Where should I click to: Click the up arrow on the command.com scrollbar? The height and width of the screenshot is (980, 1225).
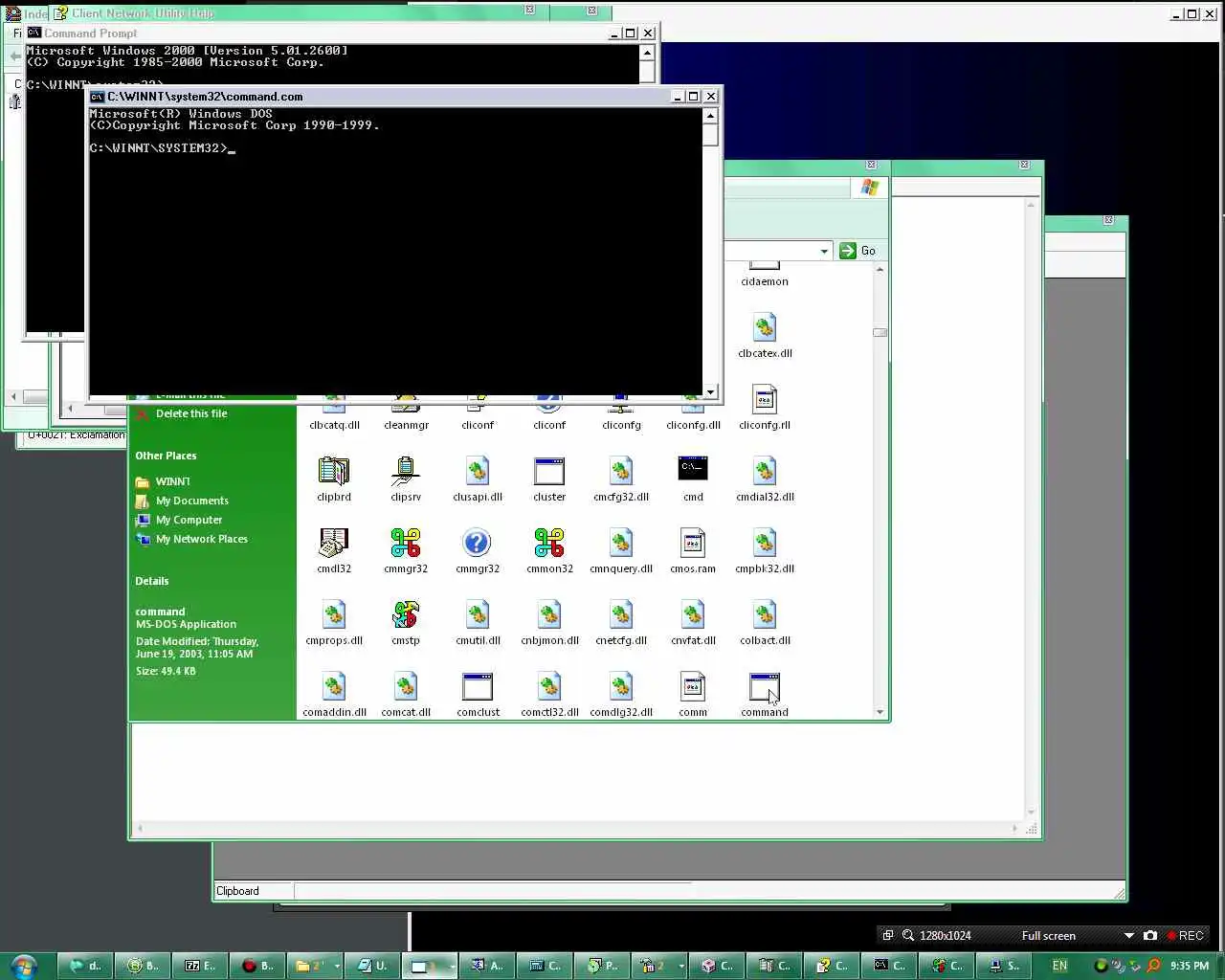(x=710, y=116)
